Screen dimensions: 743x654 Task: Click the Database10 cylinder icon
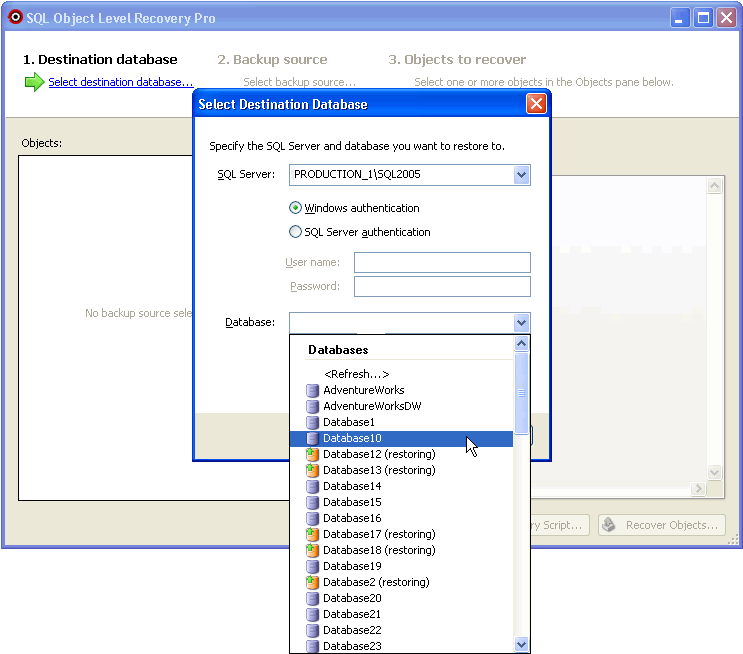click(x=312, y=438)
